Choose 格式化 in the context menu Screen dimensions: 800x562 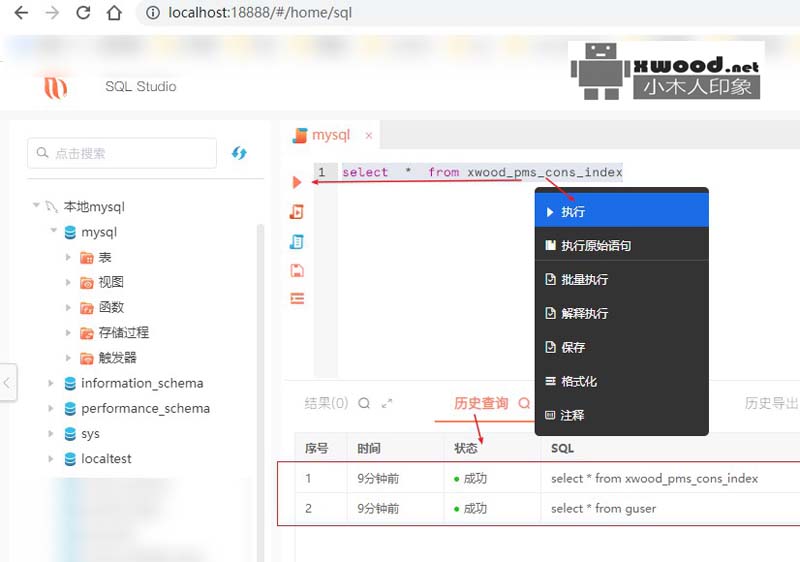pyautogui.click(x=621, y=381)
